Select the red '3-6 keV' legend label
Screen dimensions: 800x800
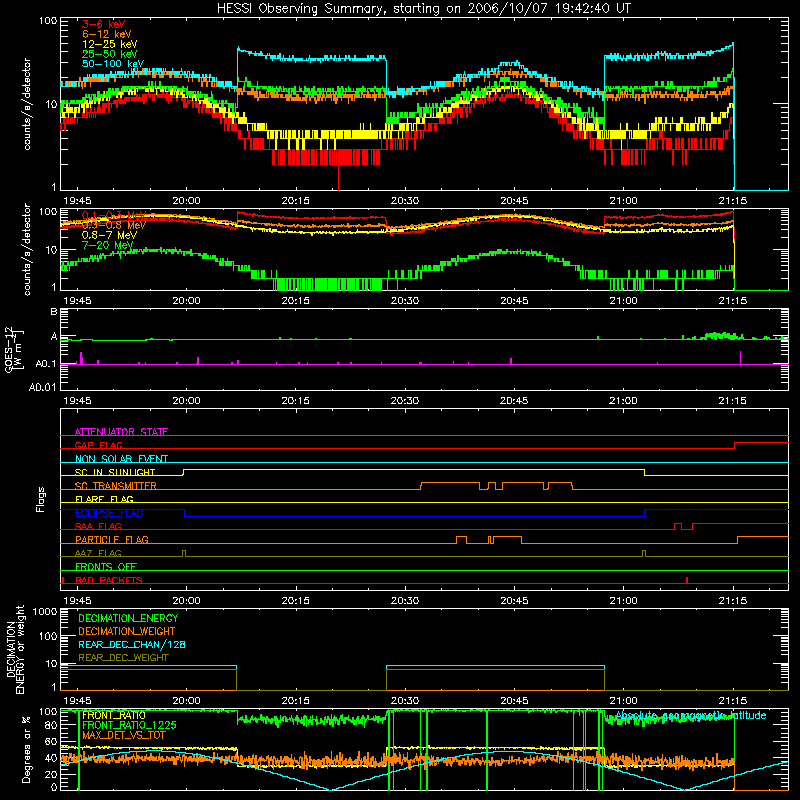(x=104, y=24)
